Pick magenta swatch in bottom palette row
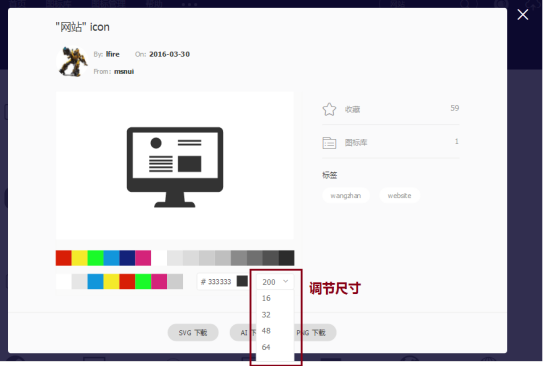The width and height of the screenshot is (554, 367). 159,282
